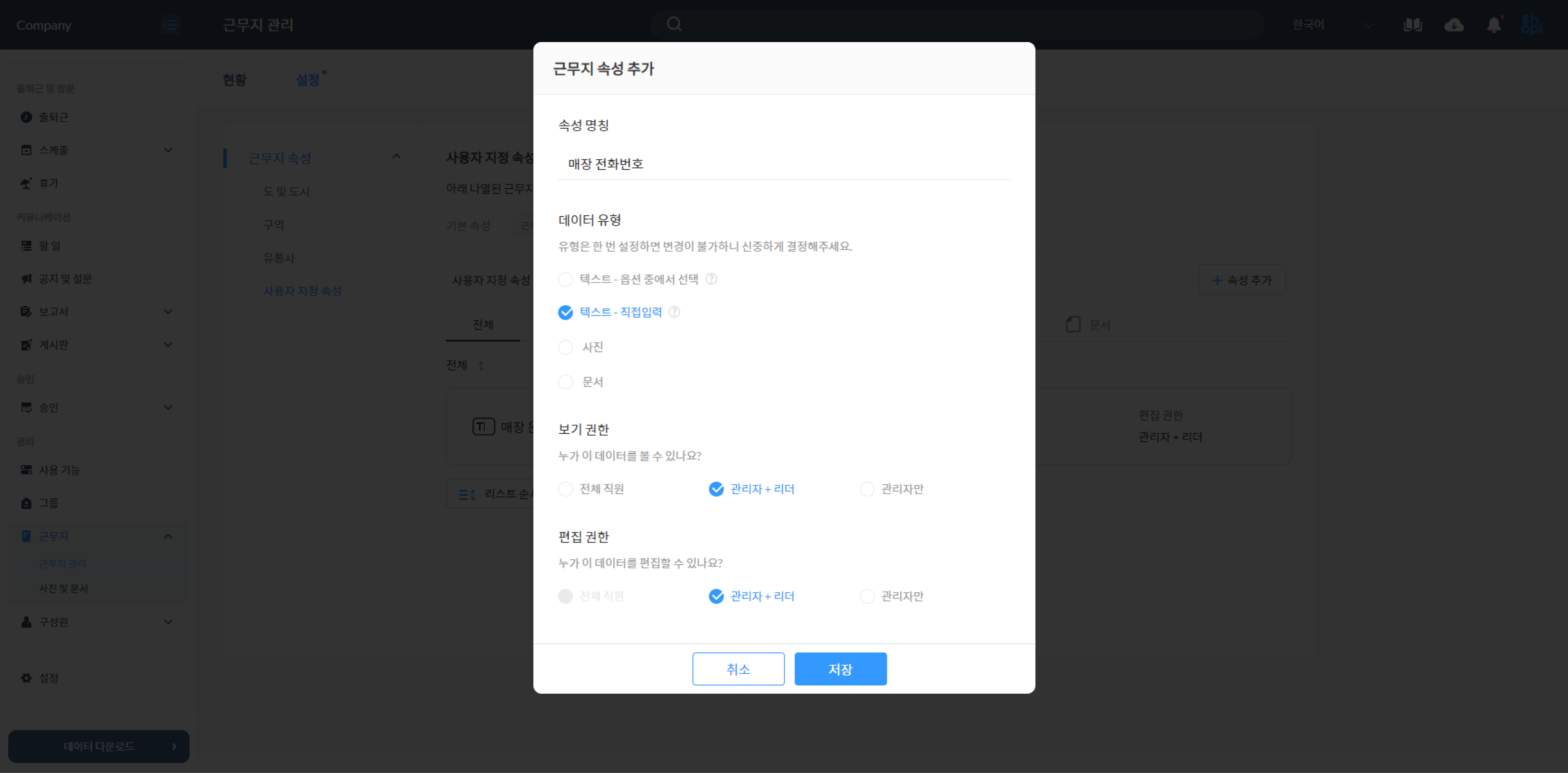Click the 보고서 report icon
The height and width of the screenshot is (773, 1568).
[x=26, y=311]
